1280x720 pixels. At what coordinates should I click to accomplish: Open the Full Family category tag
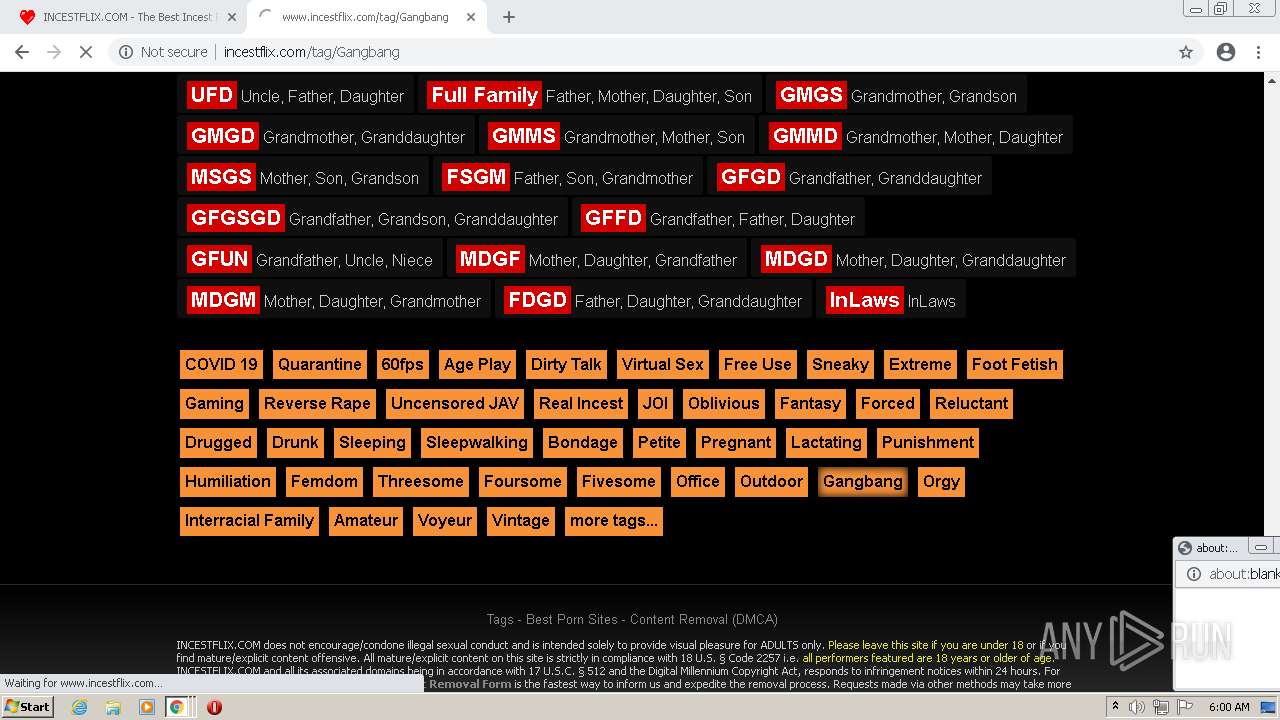tap(589, 95)
